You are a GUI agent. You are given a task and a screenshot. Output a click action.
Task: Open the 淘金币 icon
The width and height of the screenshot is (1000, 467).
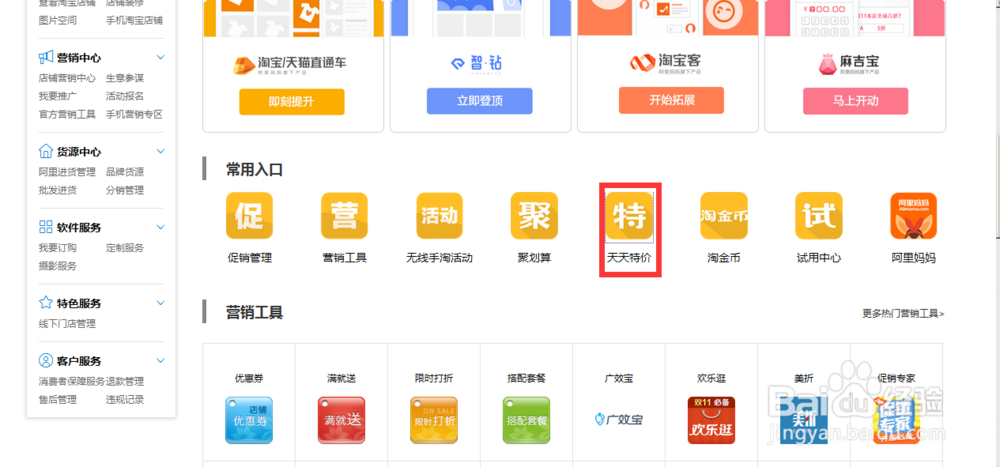tap(724, 216)
